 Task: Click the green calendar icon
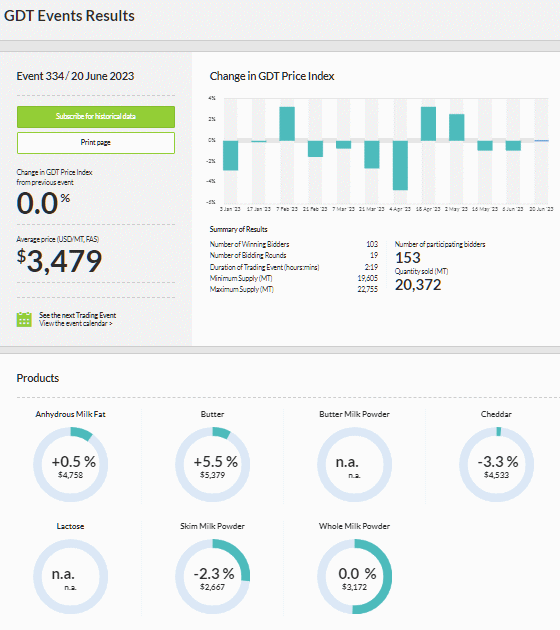[x=24, y=319]
